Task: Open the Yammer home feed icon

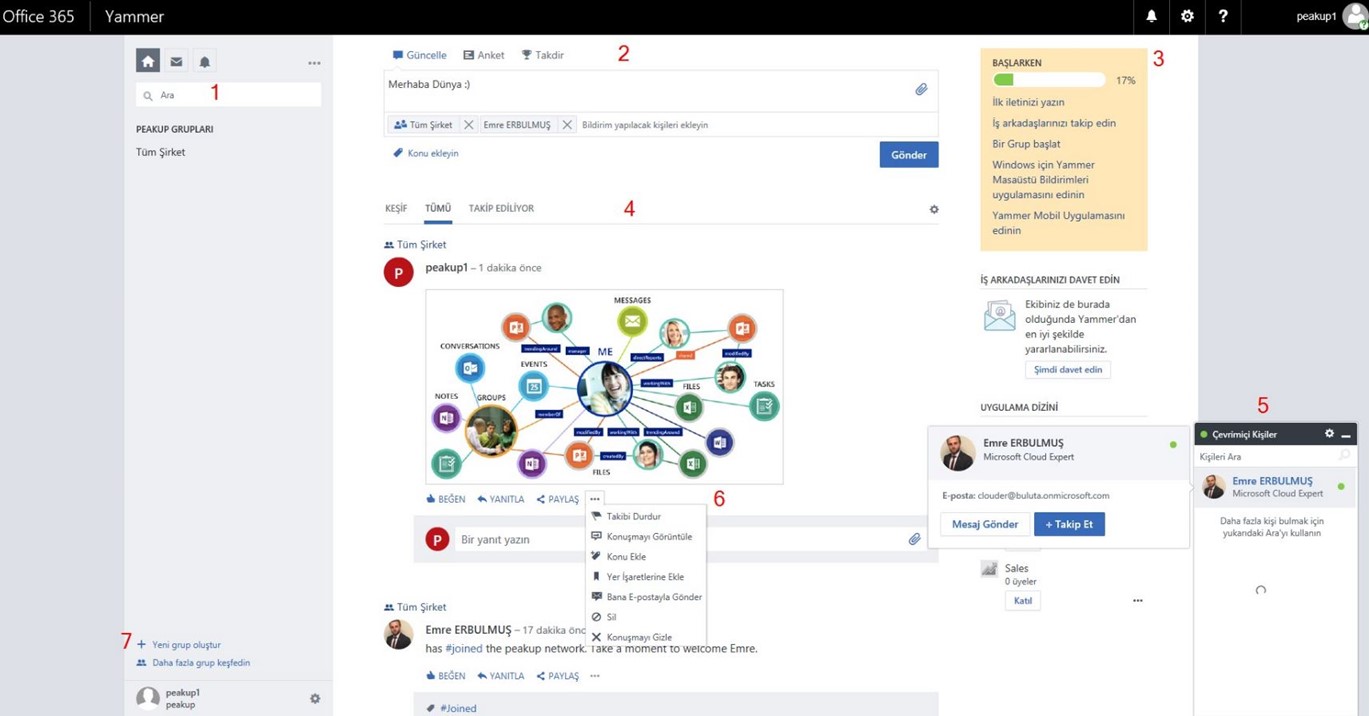Action: (148, 61)
